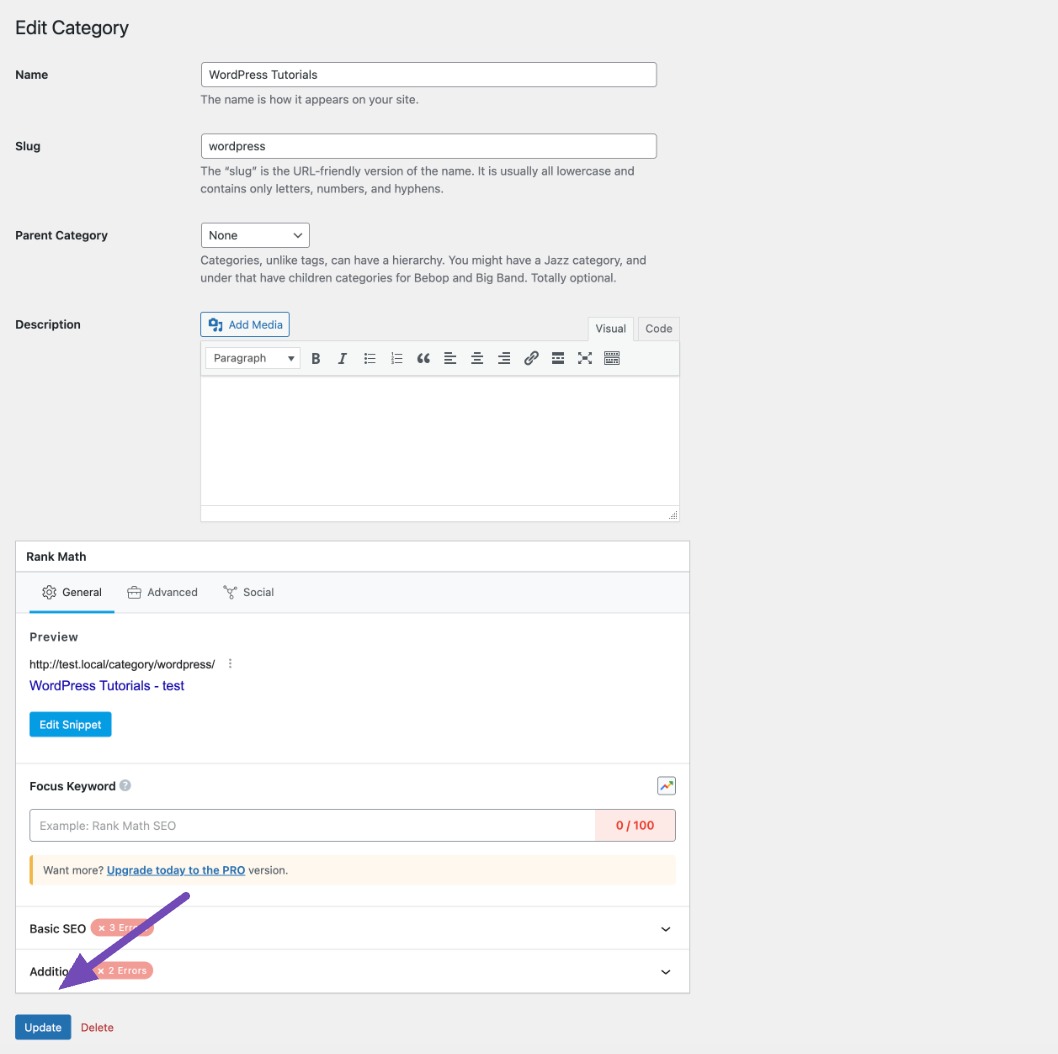Insert a numbered list
Screen dimensions: 1058x1054
point(396,358)
